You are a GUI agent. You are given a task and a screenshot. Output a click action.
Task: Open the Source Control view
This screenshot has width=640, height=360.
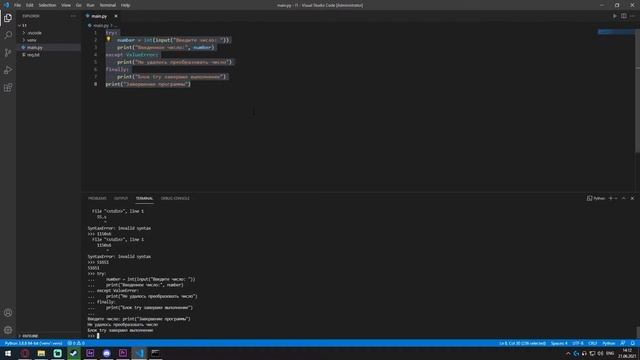tap(8, 53)
